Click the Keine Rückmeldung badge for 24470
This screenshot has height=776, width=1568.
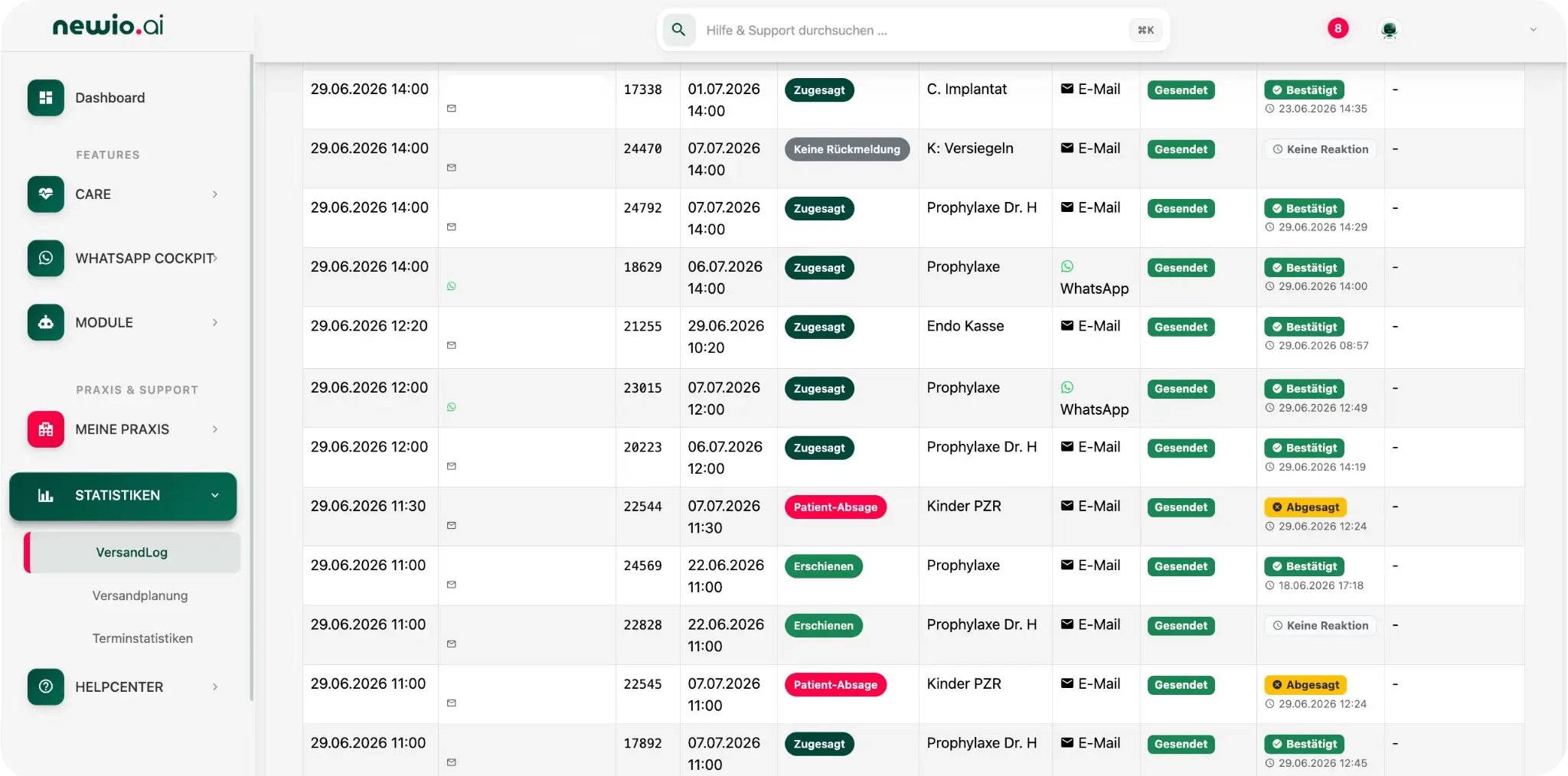(x=847, y=149)
